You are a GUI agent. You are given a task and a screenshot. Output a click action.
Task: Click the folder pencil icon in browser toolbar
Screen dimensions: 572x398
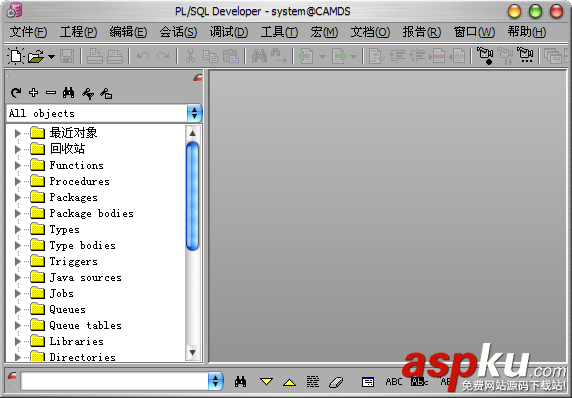coord(106,94)
